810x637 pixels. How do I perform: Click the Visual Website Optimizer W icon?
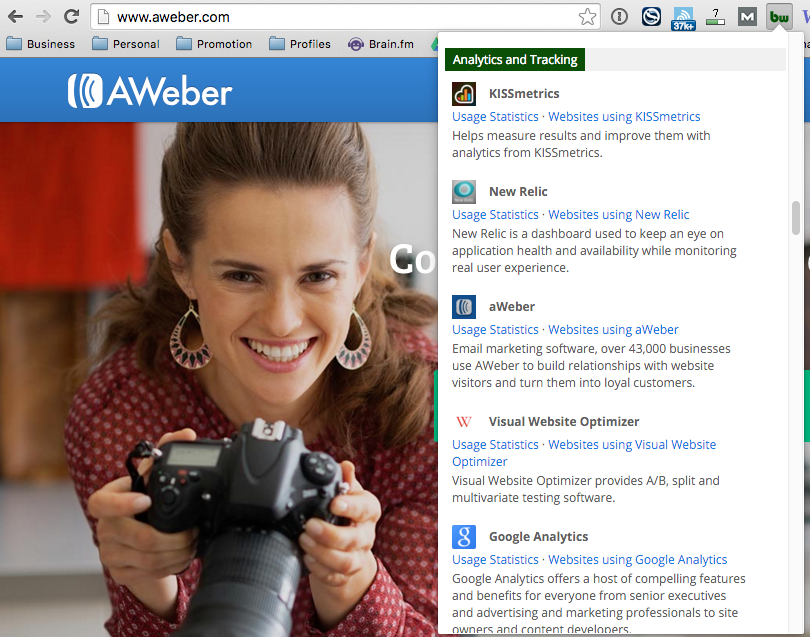pyautogui.click(x=464, y=422)
